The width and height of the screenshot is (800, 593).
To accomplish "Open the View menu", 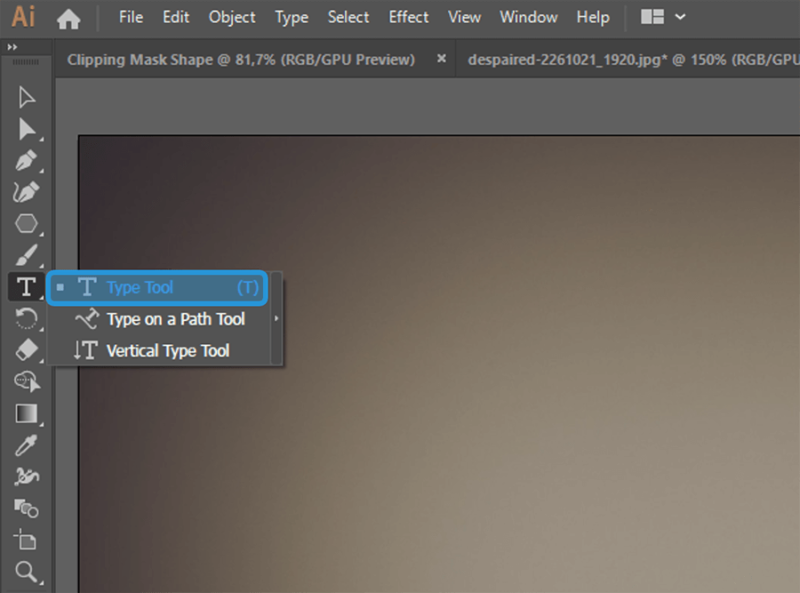I will (464, 17).
